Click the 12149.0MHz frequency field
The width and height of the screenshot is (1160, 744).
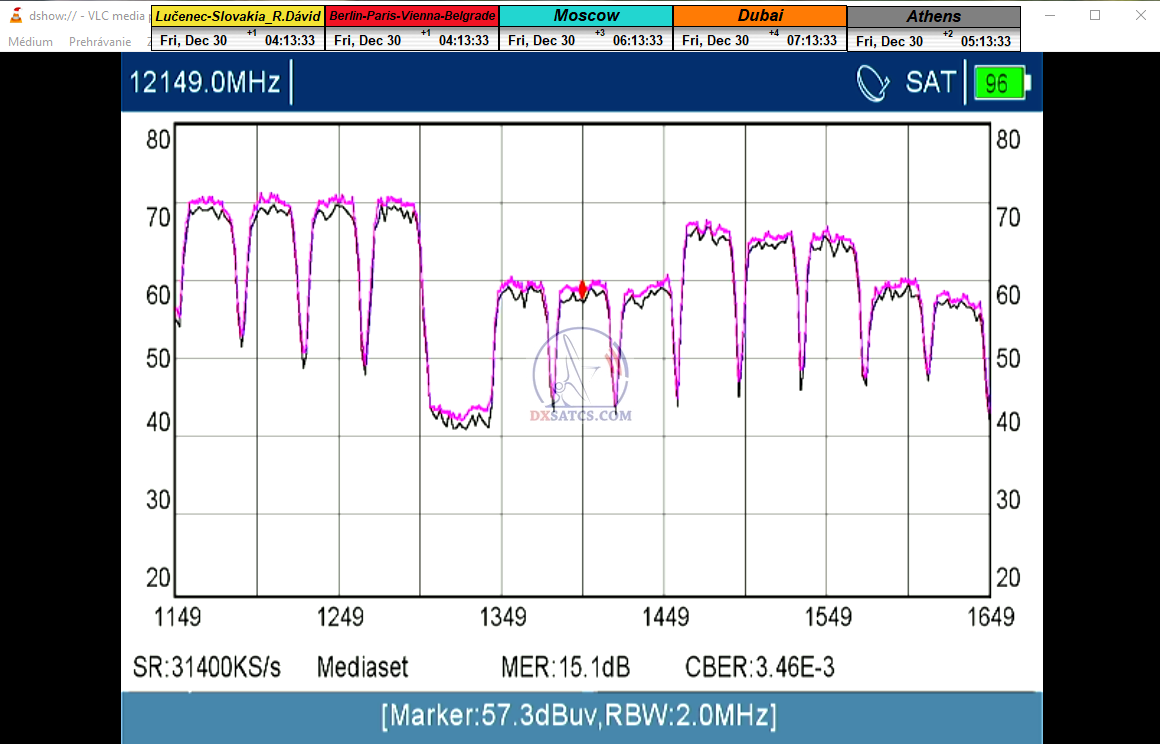(205, 82)
